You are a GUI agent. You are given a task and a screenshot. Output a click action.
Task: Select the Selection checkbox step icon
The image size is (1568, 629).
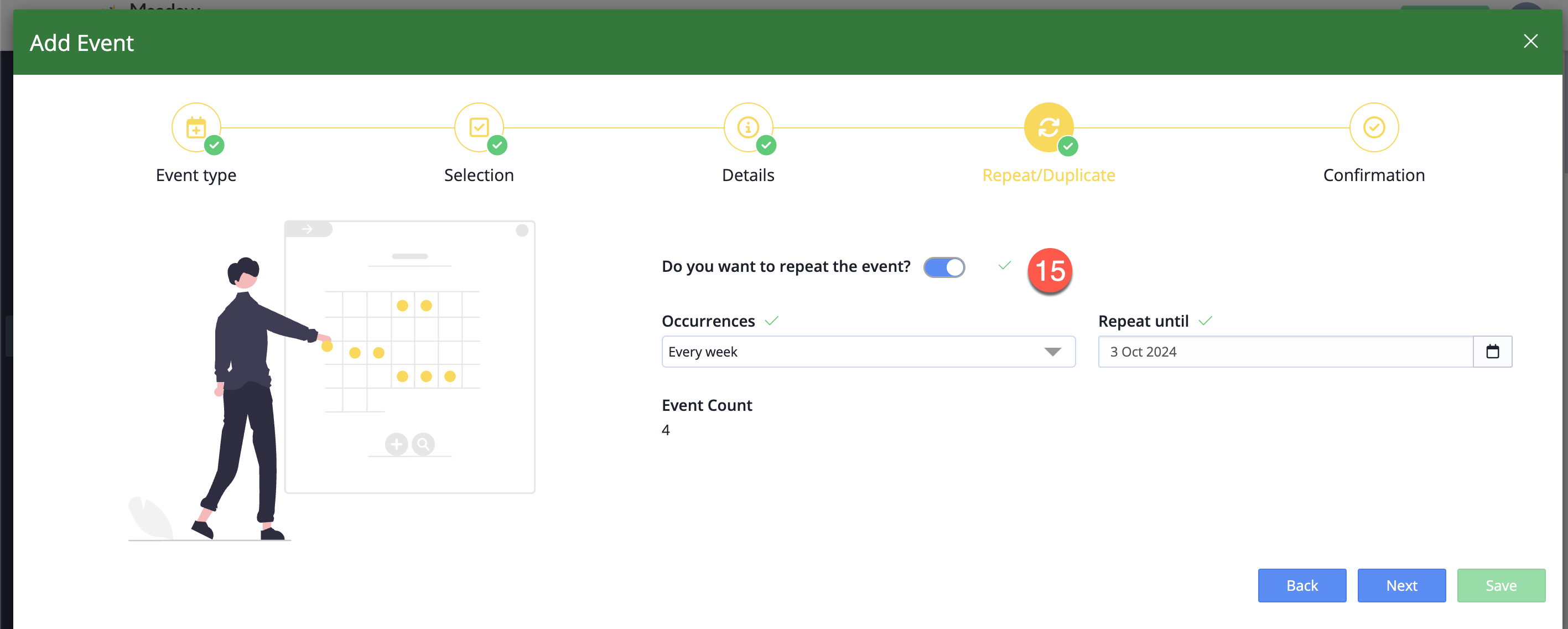[479, 128]
